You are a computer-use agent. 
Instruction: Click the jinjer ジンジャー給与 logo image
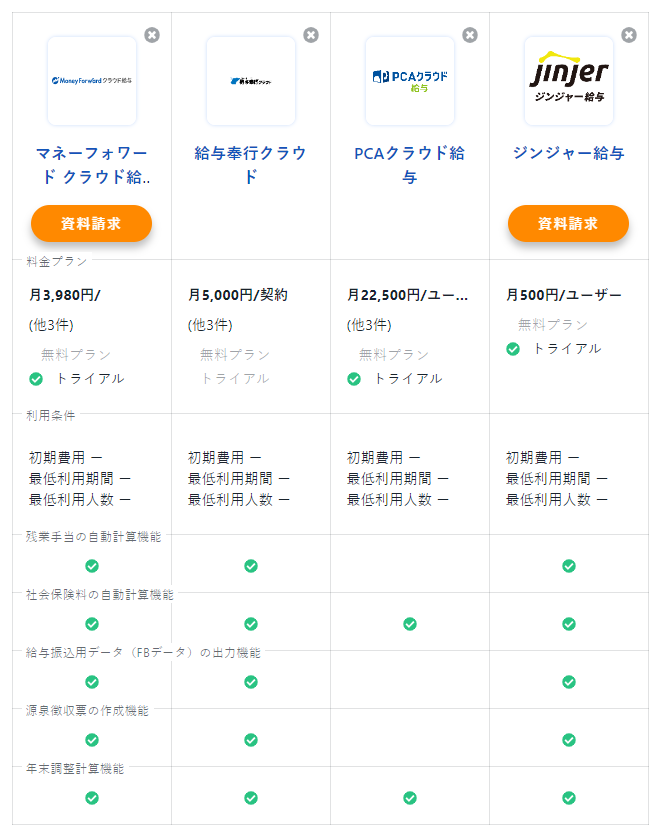(569, 80)
